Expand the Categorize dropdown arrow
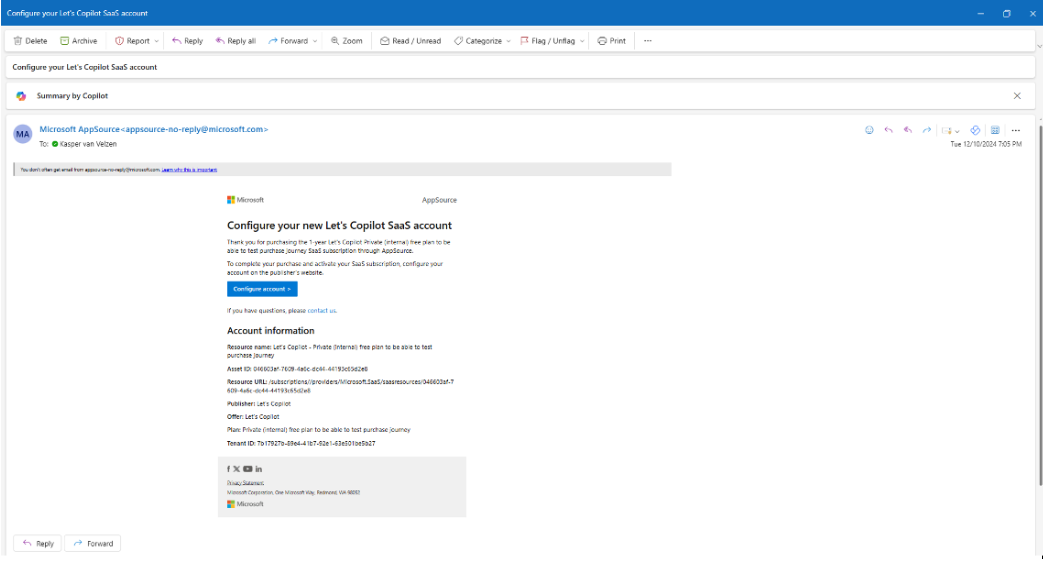The image size is (1043, 566). click(x=508, y=41)
